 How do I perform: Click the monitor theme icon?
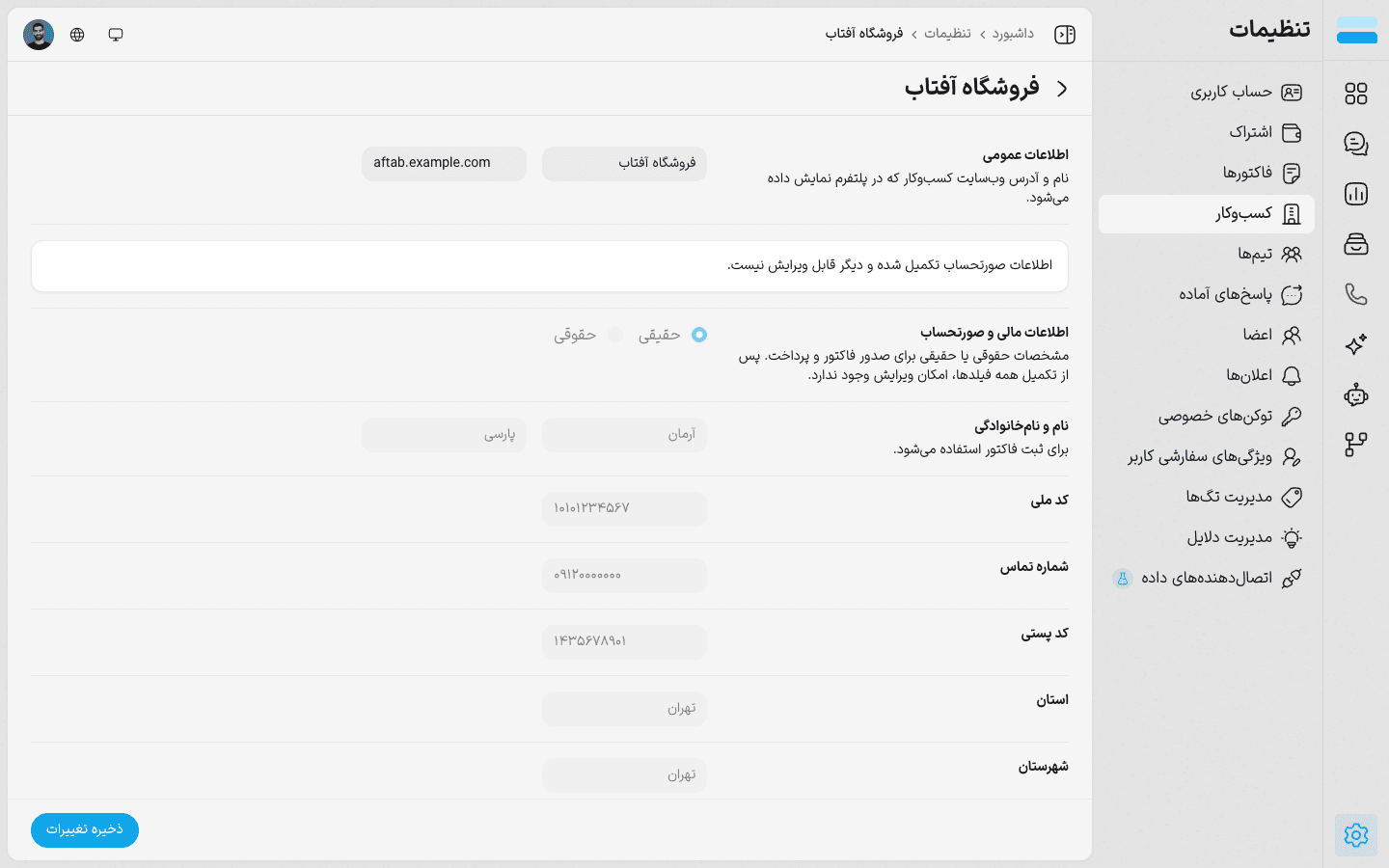tap(116, 35)
